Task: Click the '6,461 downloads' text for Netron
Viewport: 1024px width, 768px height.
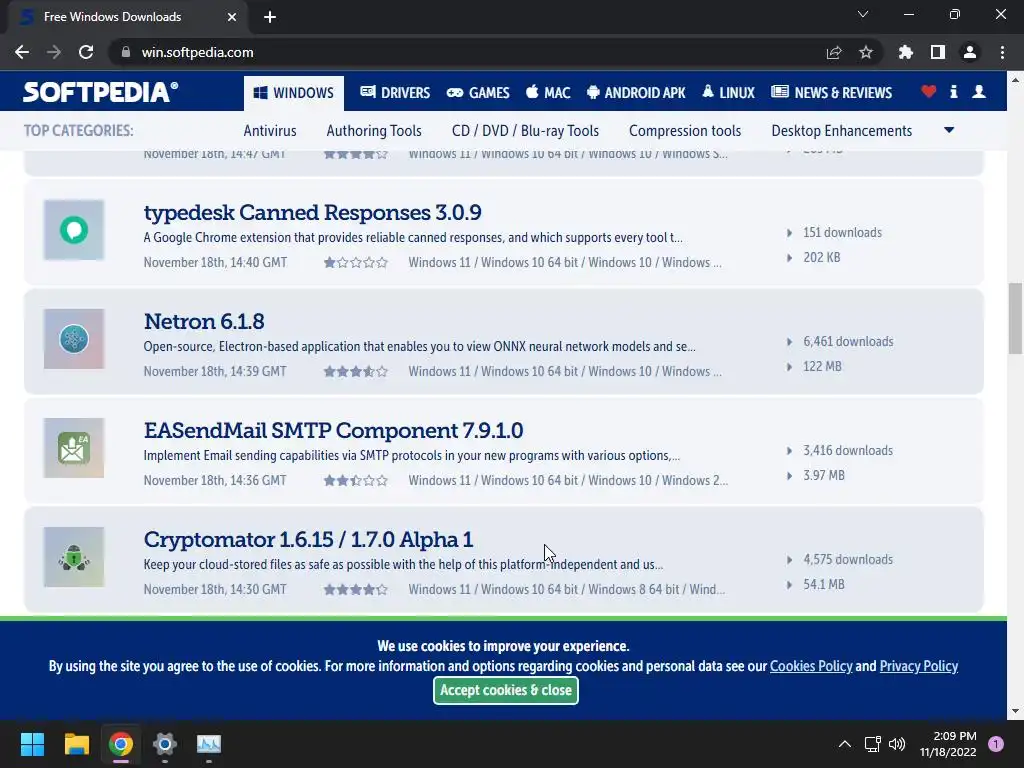Action: tap(848, 342)
